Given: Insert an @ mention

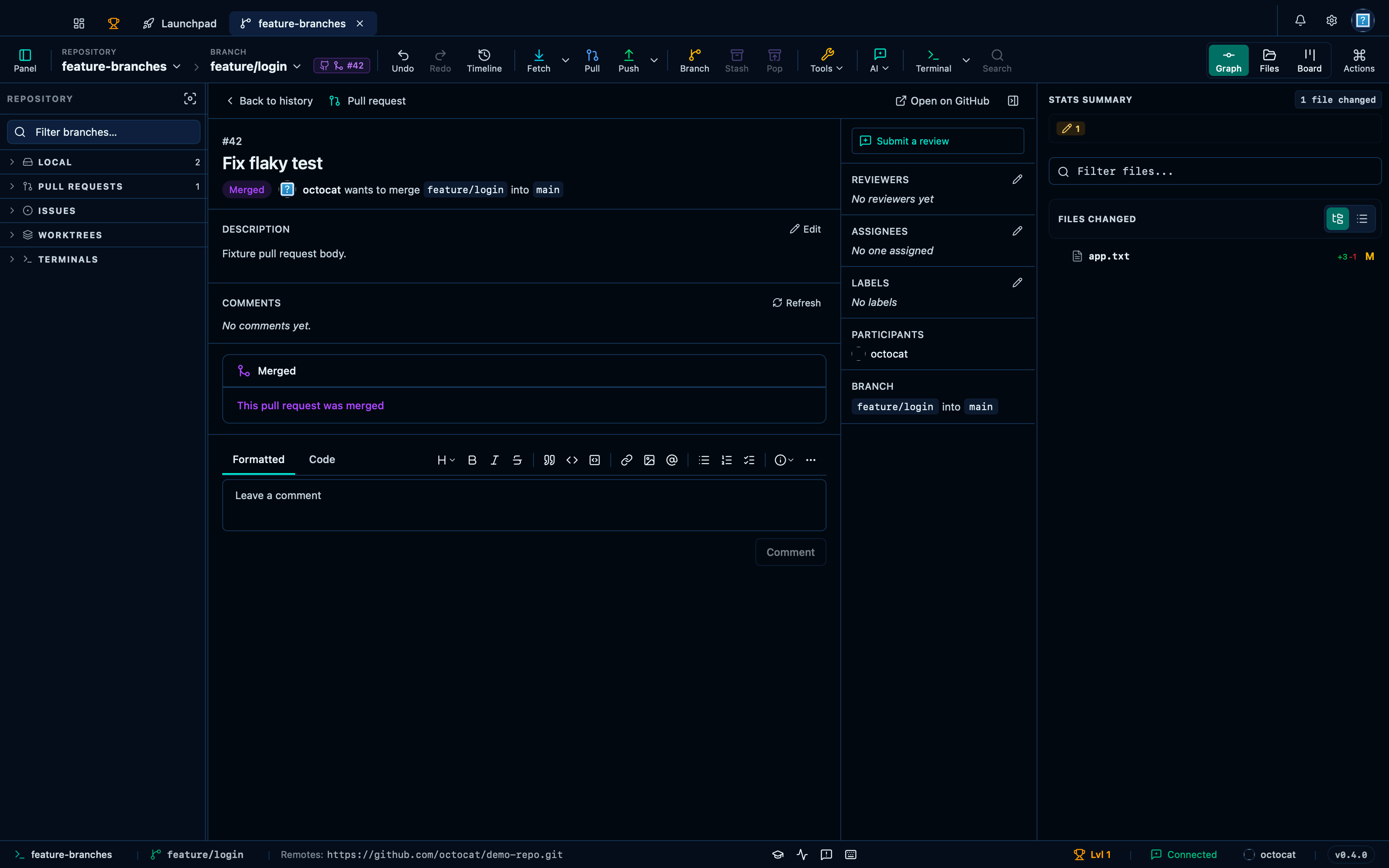Looking at the screenshot, I should tap(672, 460).
